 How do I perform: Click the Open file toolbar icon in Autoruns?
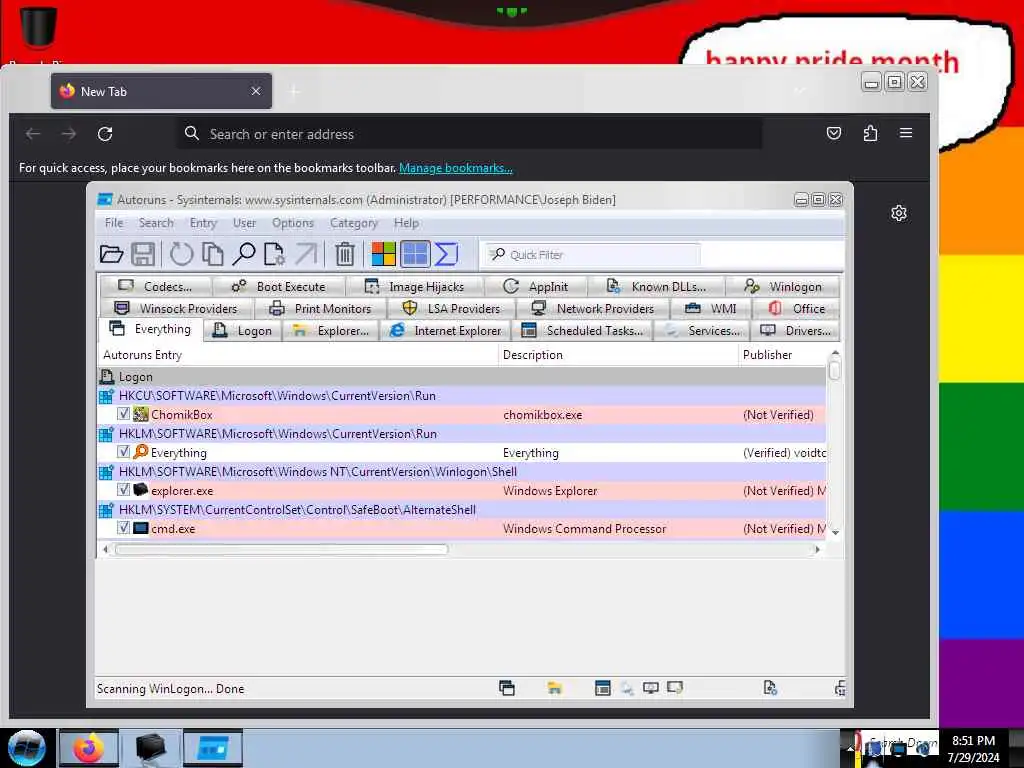tap(112, 254)
